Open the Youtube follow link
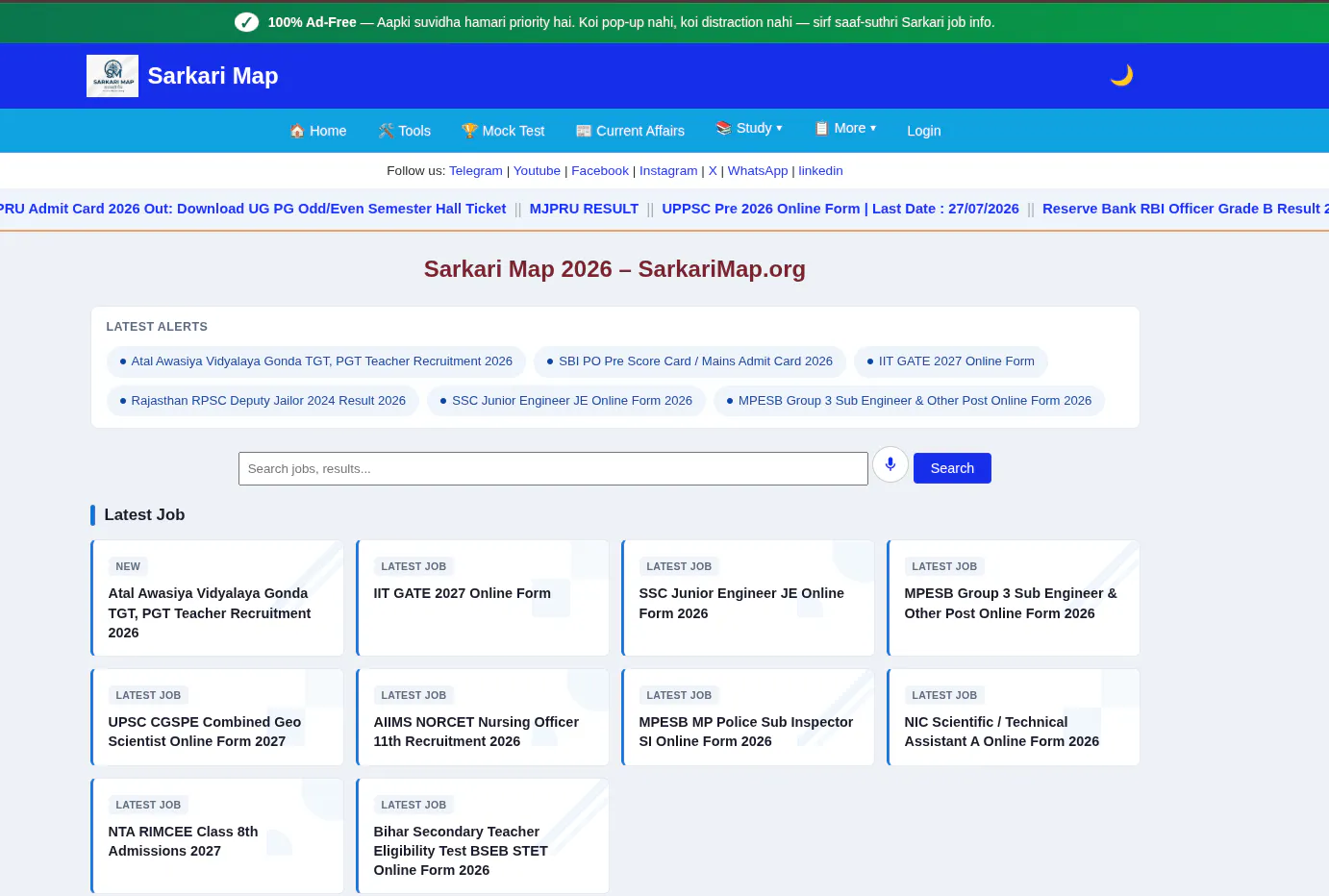The height and width of the screenshot is (896, 1329). pyautogui.click(x=537, y=171)
